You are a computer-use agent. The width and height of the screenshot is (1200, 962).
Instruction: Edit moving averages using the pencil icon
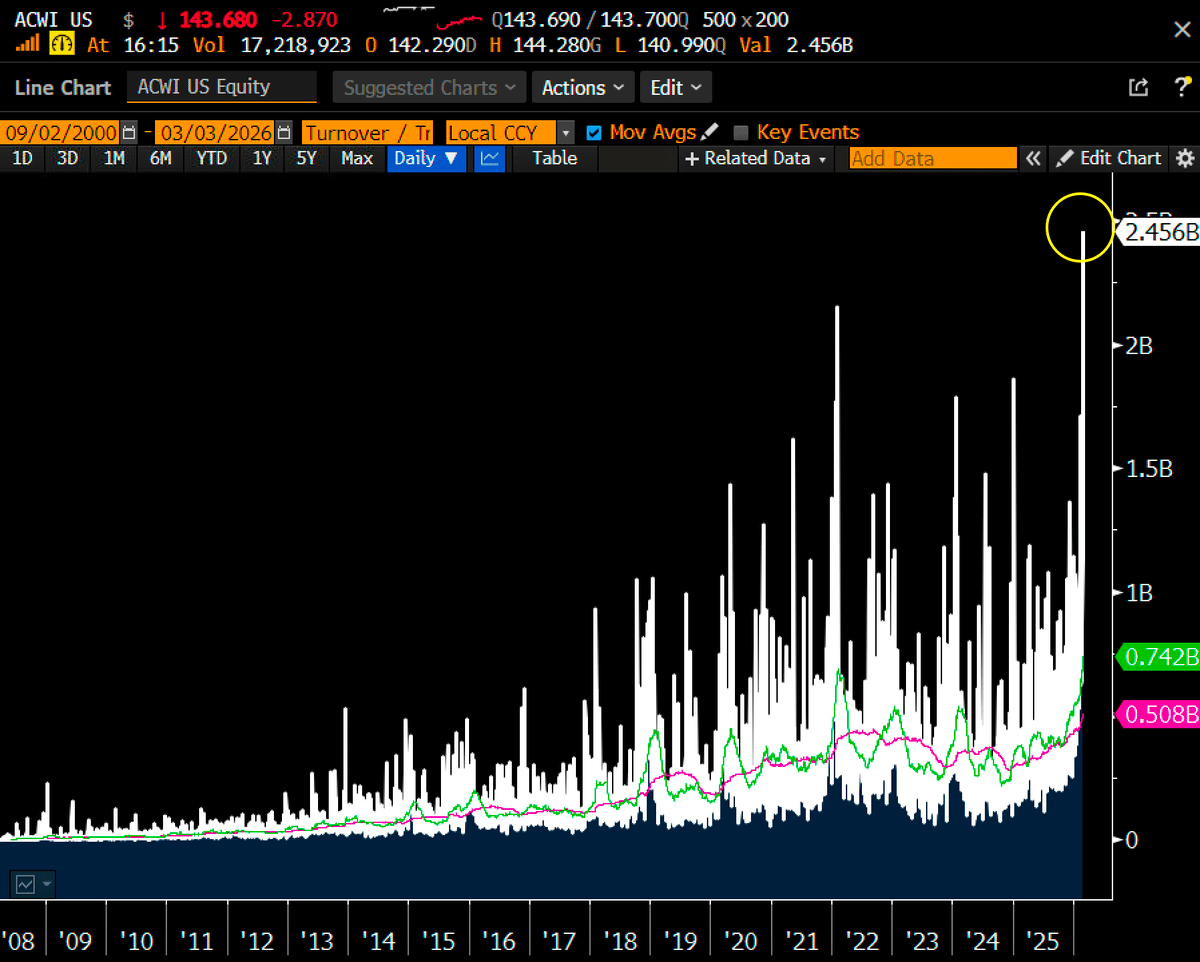coord(706,131)
